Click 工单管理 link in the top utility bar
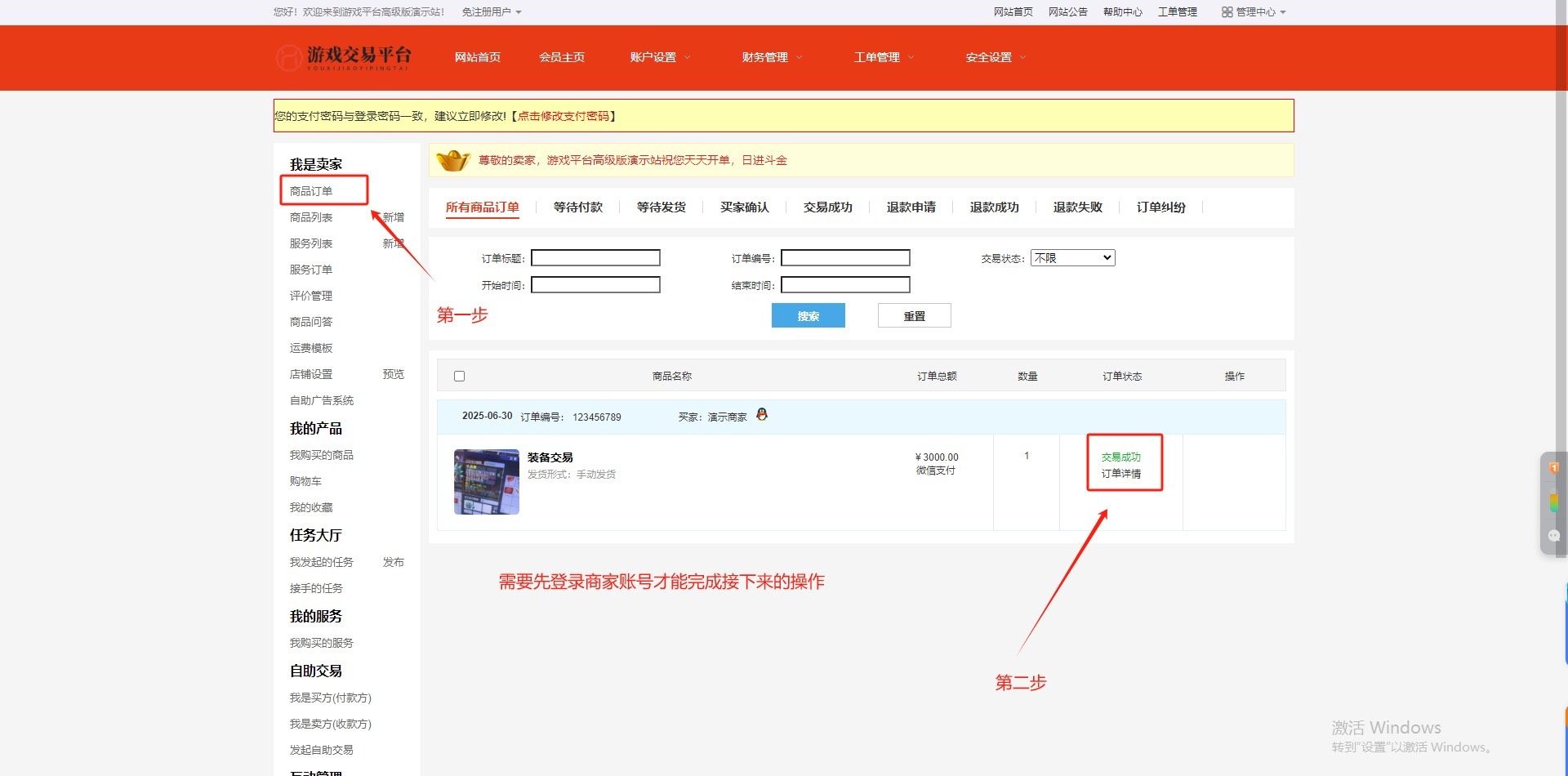Image resolution: width=1568 pixels, height=776 pixels. point(1178,12)
